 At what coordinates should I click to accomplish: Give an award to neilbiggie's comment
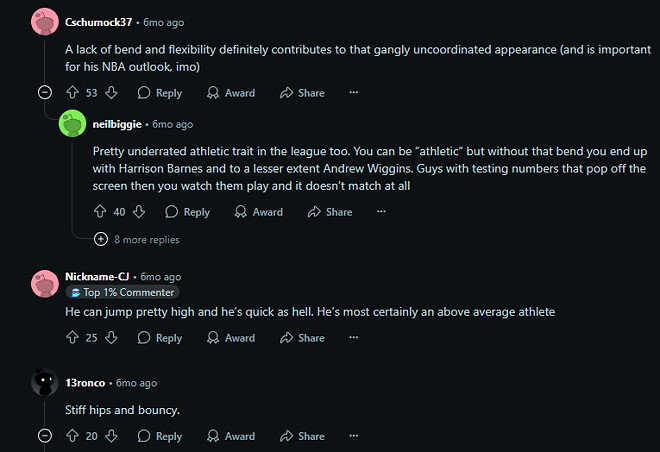point(258,212)
